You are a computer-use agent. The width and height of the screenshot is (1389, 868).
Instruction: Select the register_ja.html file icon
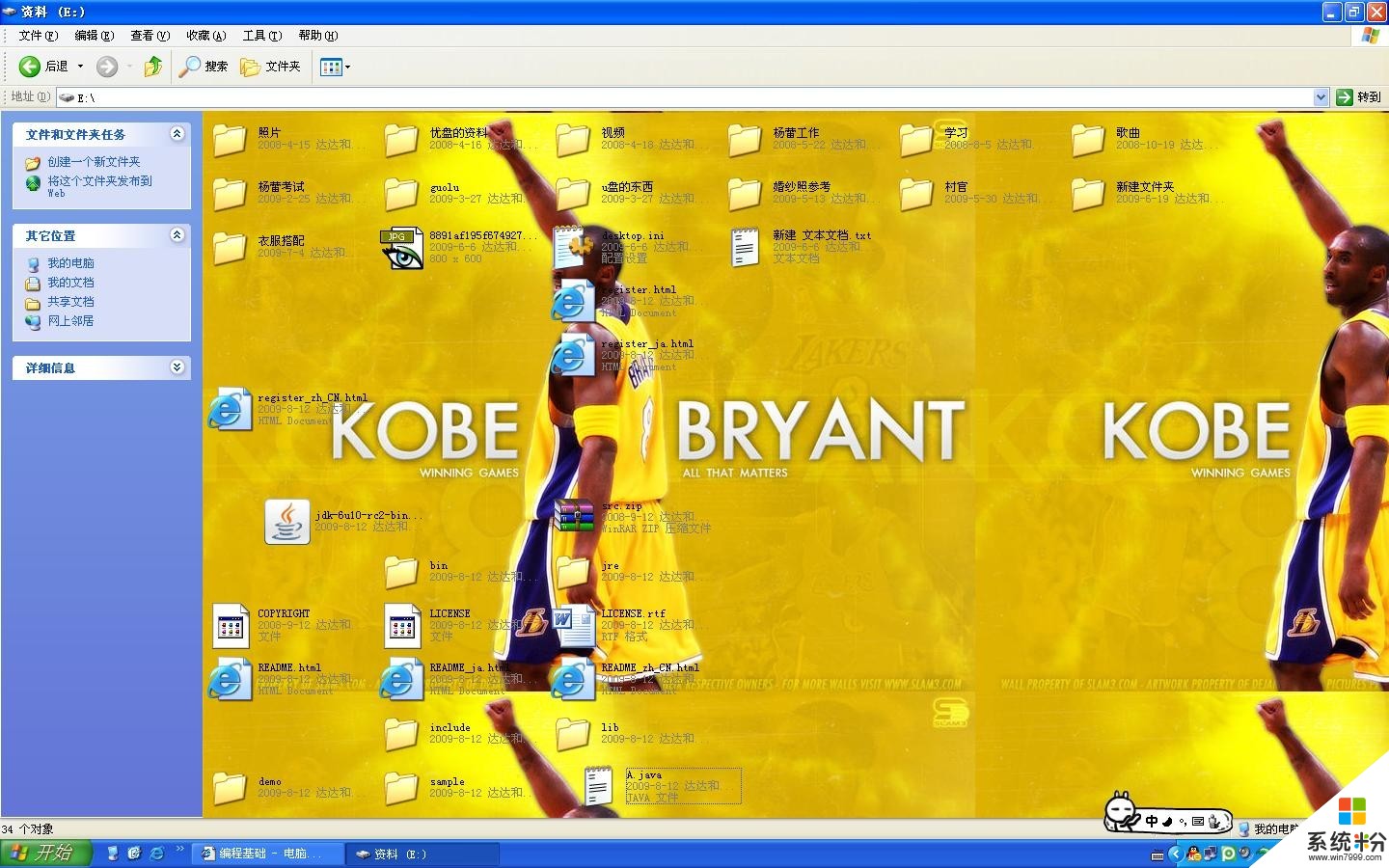573,356
